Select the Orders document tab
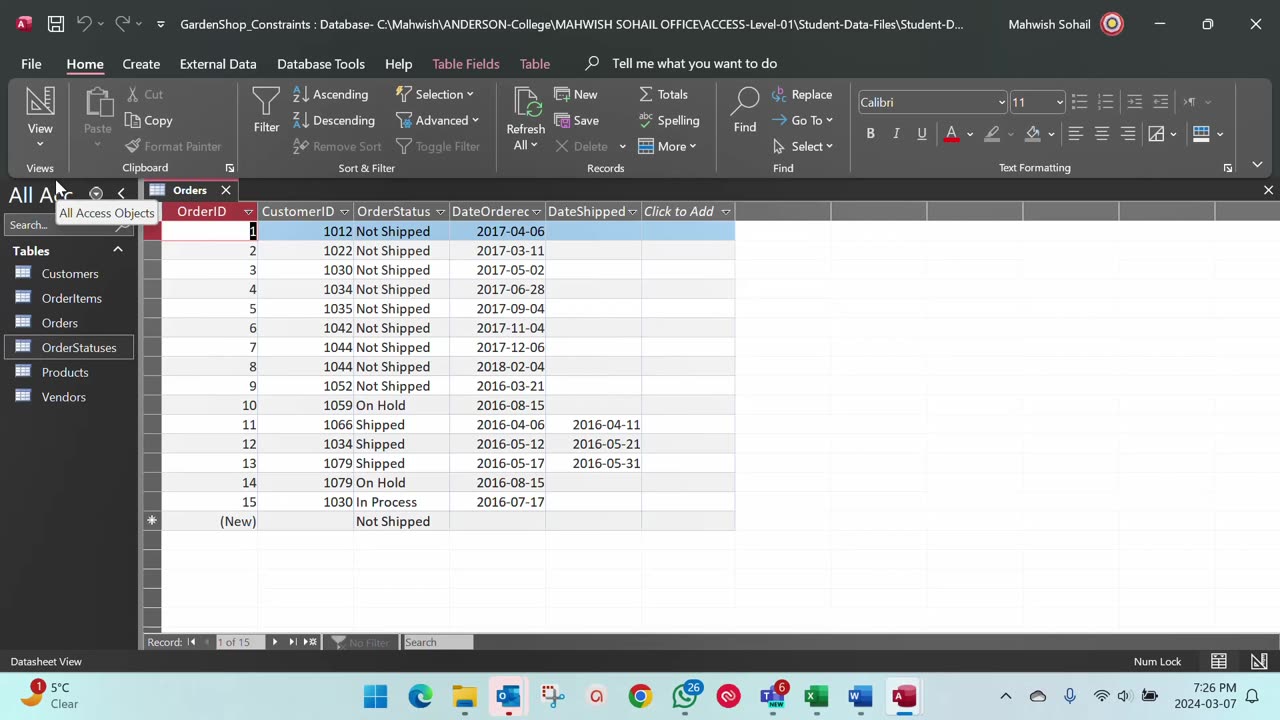Image resolution: width=1280 pixels, height=720 pixels. (190, 190)
